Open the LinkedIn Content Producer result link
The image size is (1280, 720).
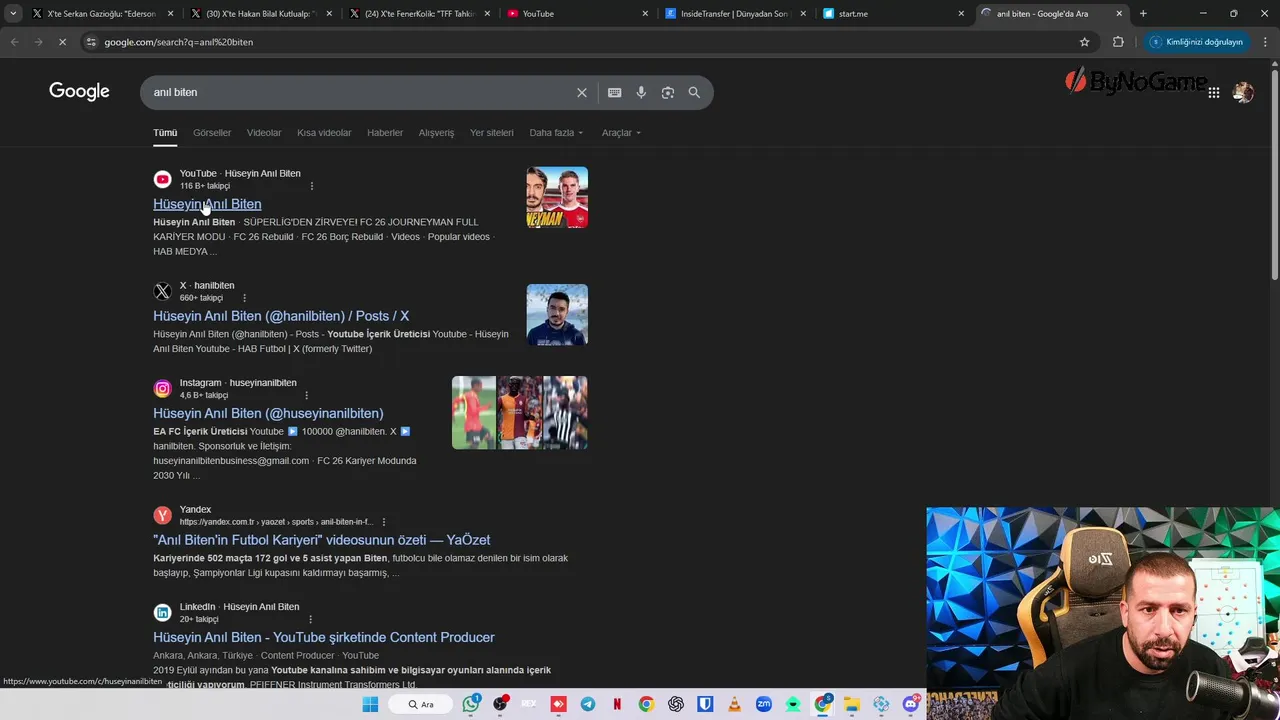click(324, 637)
